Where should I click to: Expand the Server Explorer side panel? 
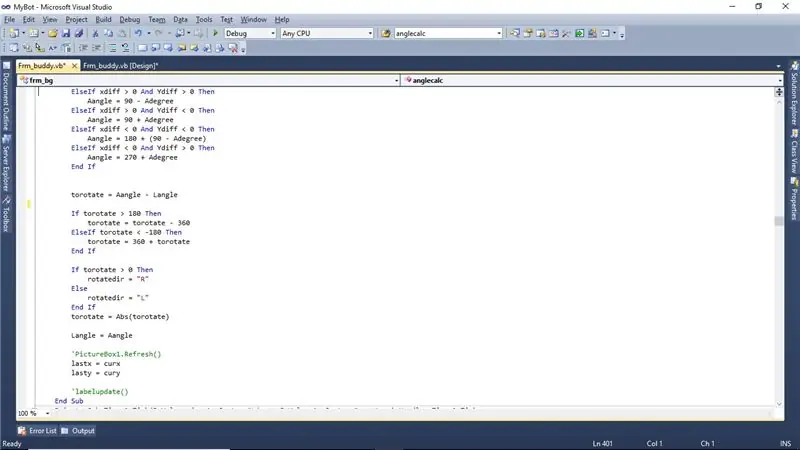[x=6, y=163]
